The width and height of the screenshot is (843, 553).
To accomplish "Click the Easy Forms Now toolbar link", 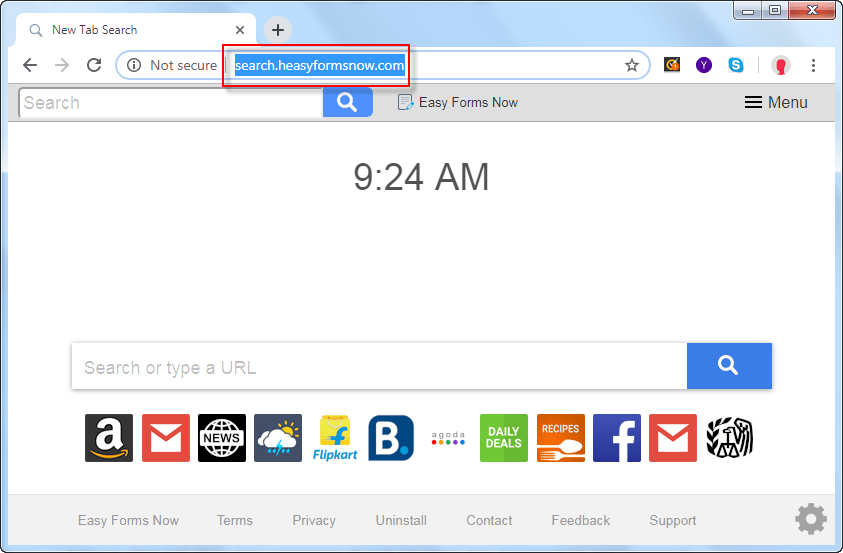I will pyautogui.click(x=458, y=102).
